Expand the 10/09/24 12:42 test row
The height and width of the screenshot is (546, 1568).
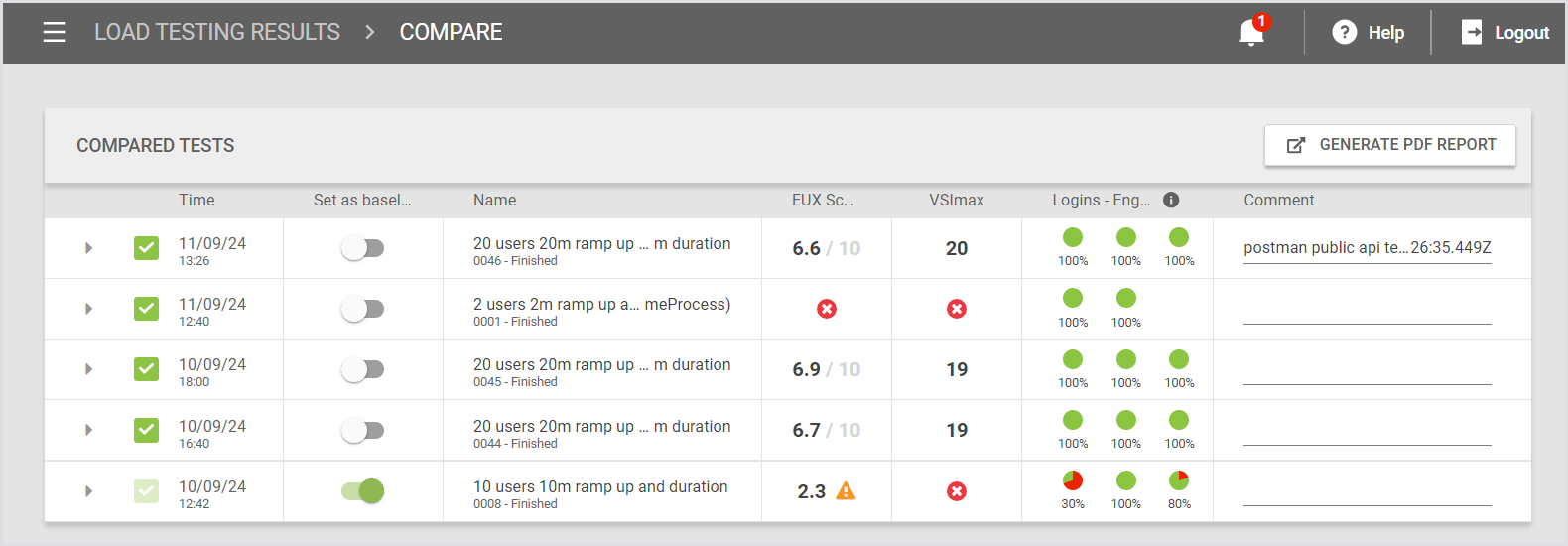tap(88, 491)
